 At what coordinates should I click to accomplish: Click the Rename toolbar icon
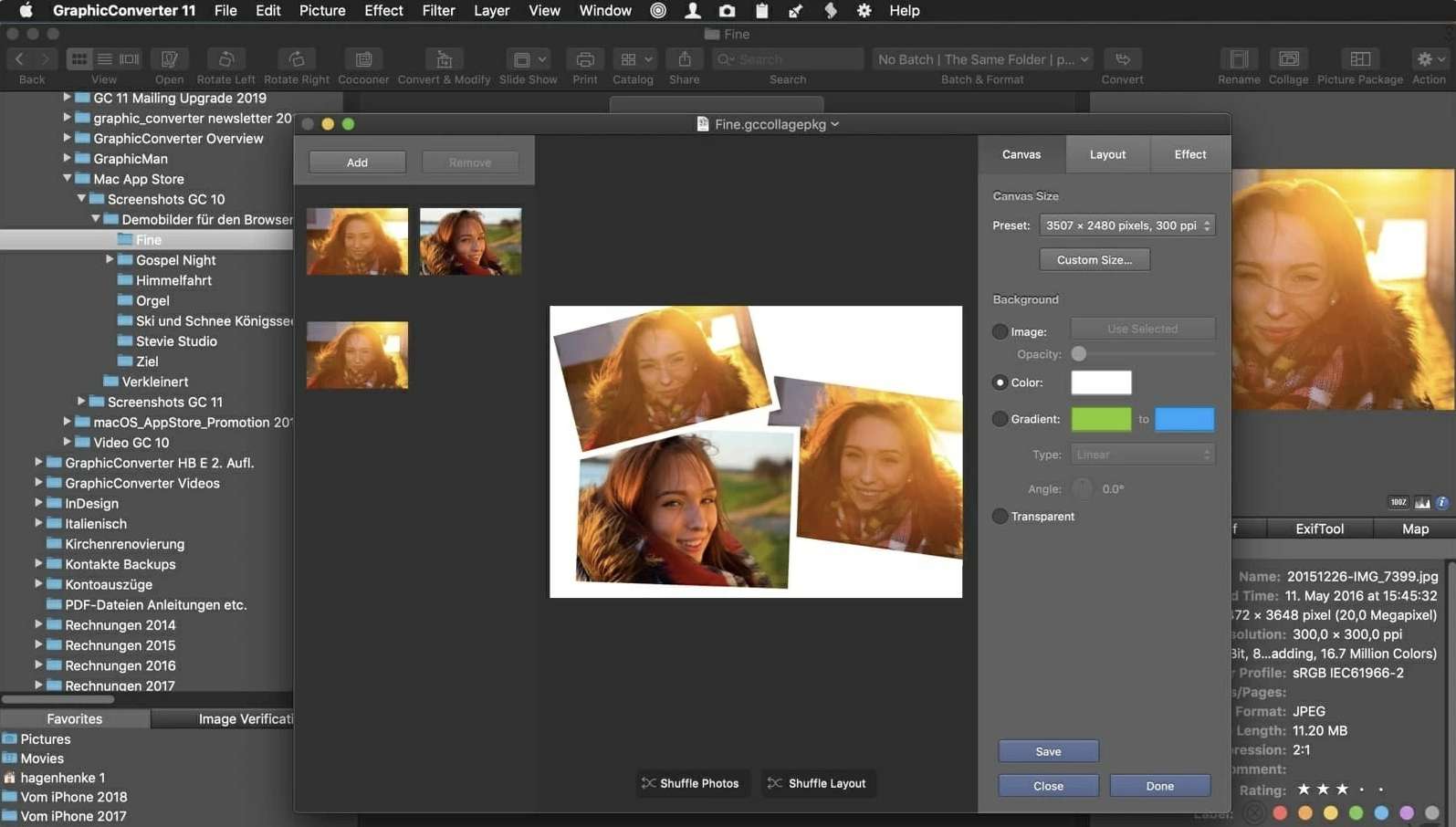click(1239, 59)
